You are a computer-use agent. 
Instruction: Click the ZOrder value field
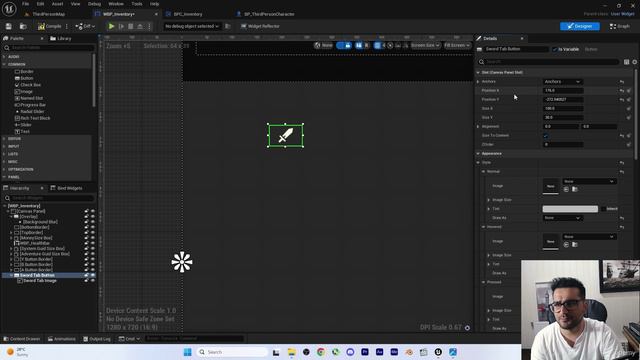[563, 144]
